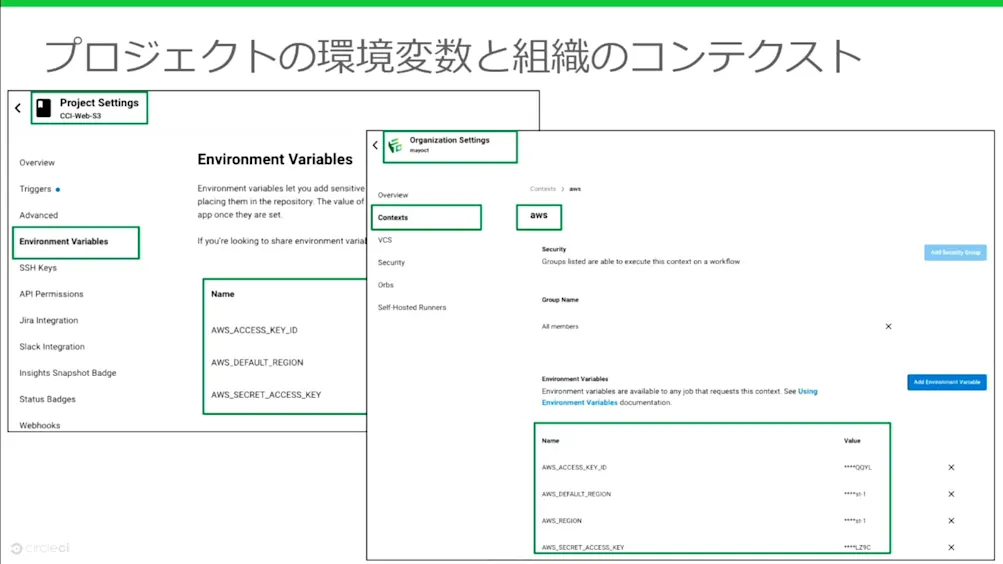The image size is (1003, 564).
Task: Click AWS_SECRET_ACCESS_KEY in project variables list
Action: coord(266,395)
